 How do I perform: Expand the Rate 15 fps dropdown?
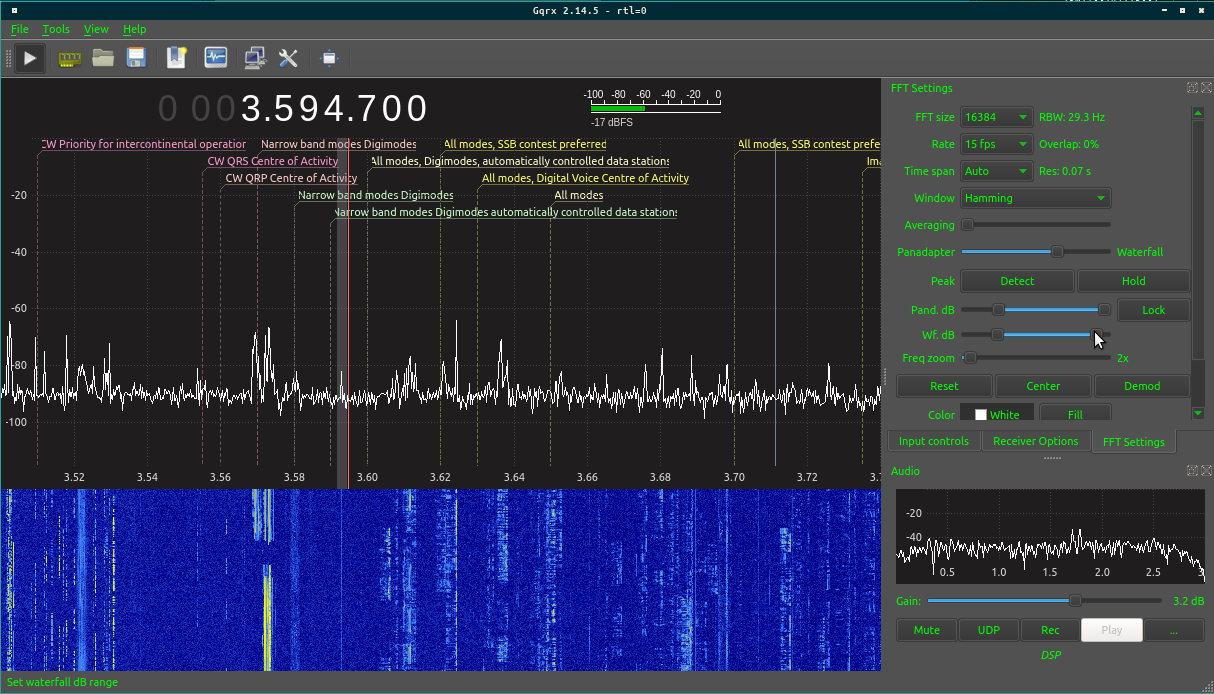coord(996,144)
